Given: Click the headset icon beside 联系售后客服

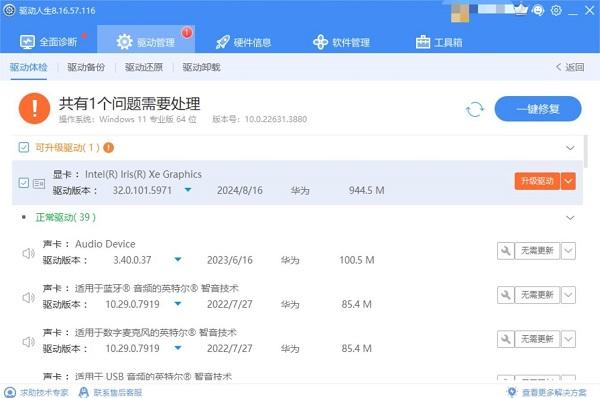Looking at the screenshot, I should pyautogui.click(x=83, y=392).
